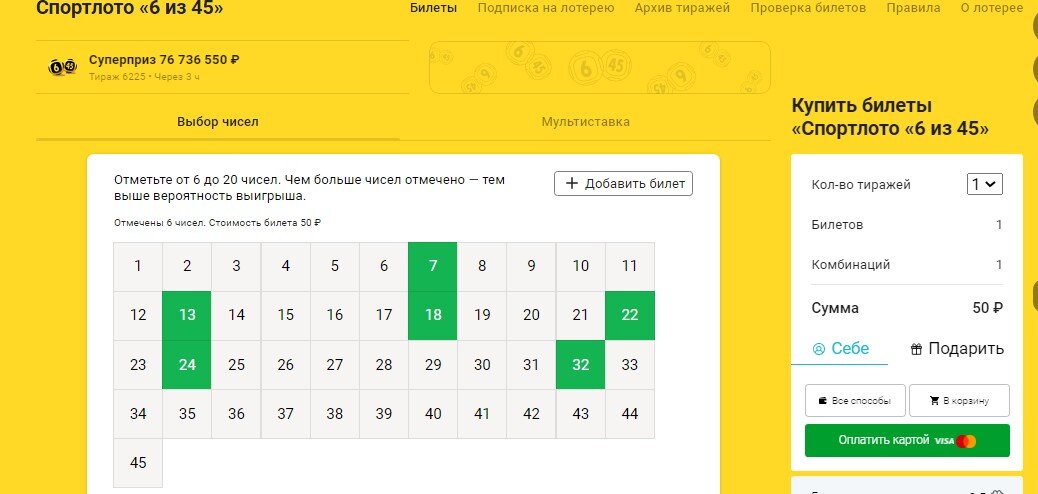Screen dimensions: 1038x494
Task: Deselect number 13 on the grid
Action: [187, 315]
